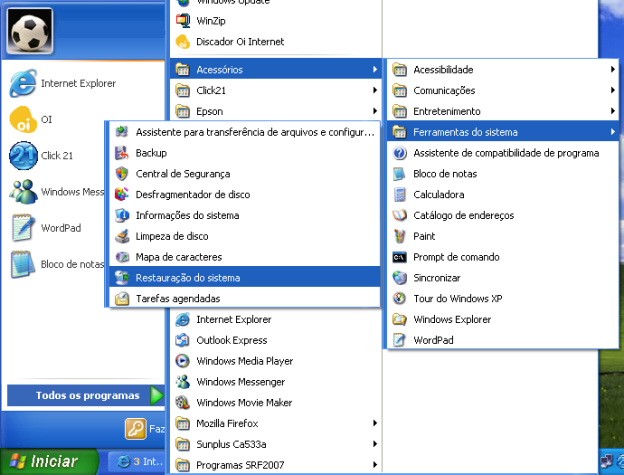The image size is (624, 475).
Task: Click Bloco de notas icon in Acessórios
Action: click(x=400, y=174)
